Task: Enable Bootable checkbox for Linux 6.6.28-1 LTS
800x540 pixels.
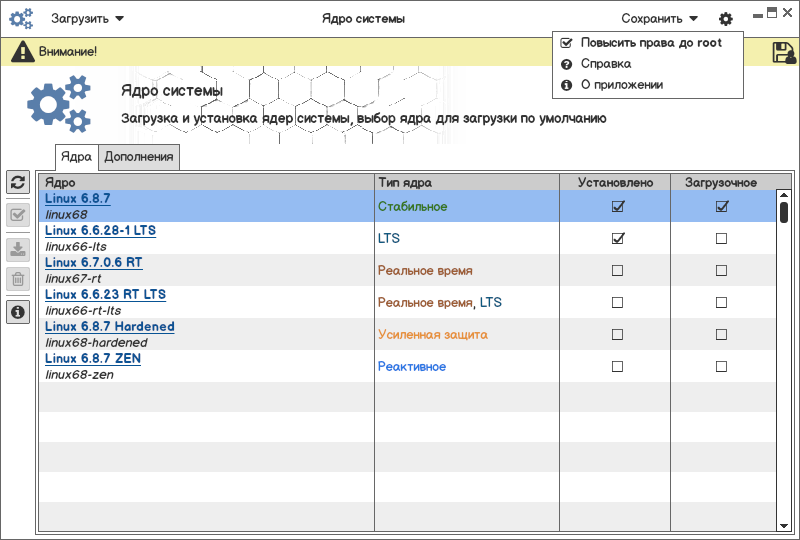Action: pos(721,239)
